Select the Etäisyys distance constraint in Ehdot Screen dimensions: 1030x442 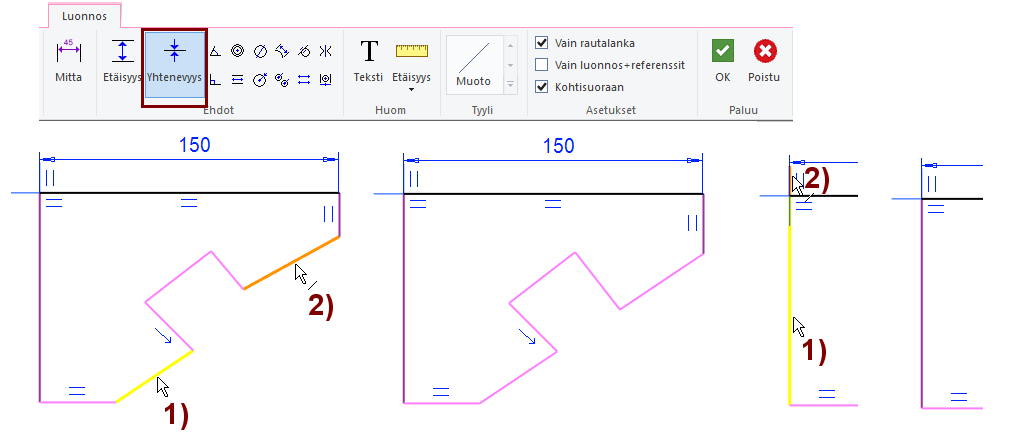122,62
